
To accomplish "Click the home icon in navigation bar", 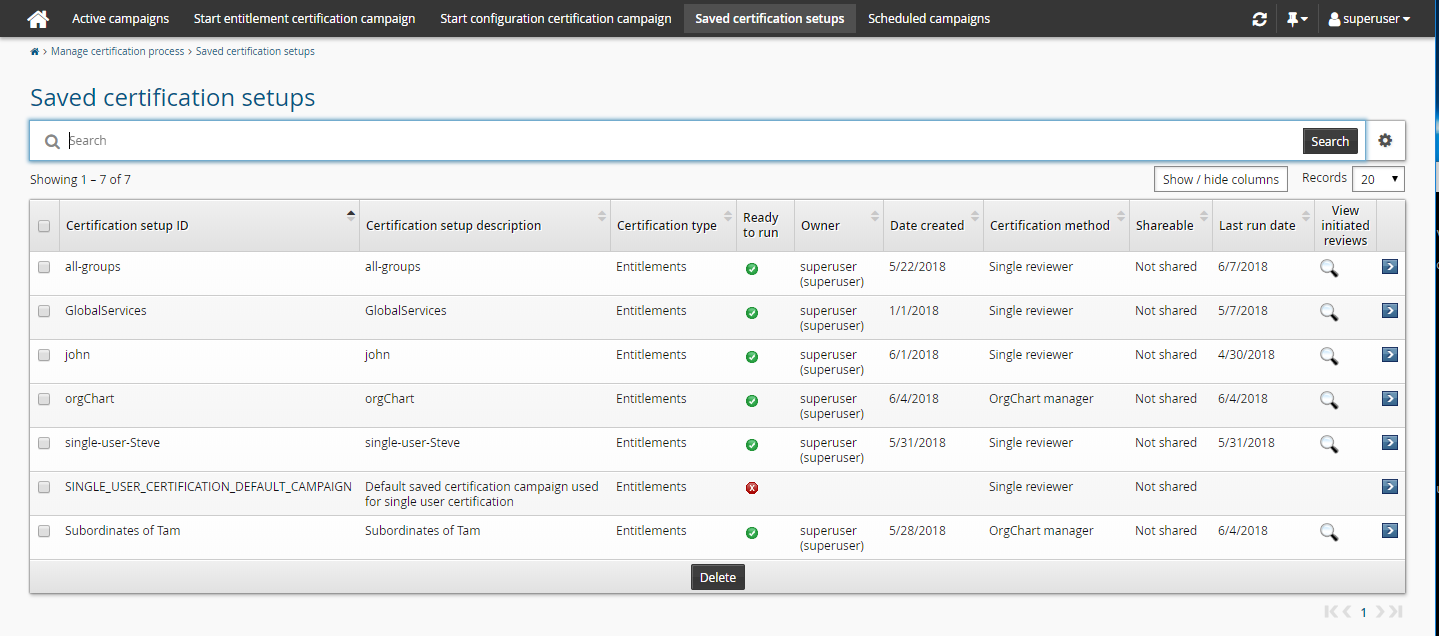I will point(38,19).
